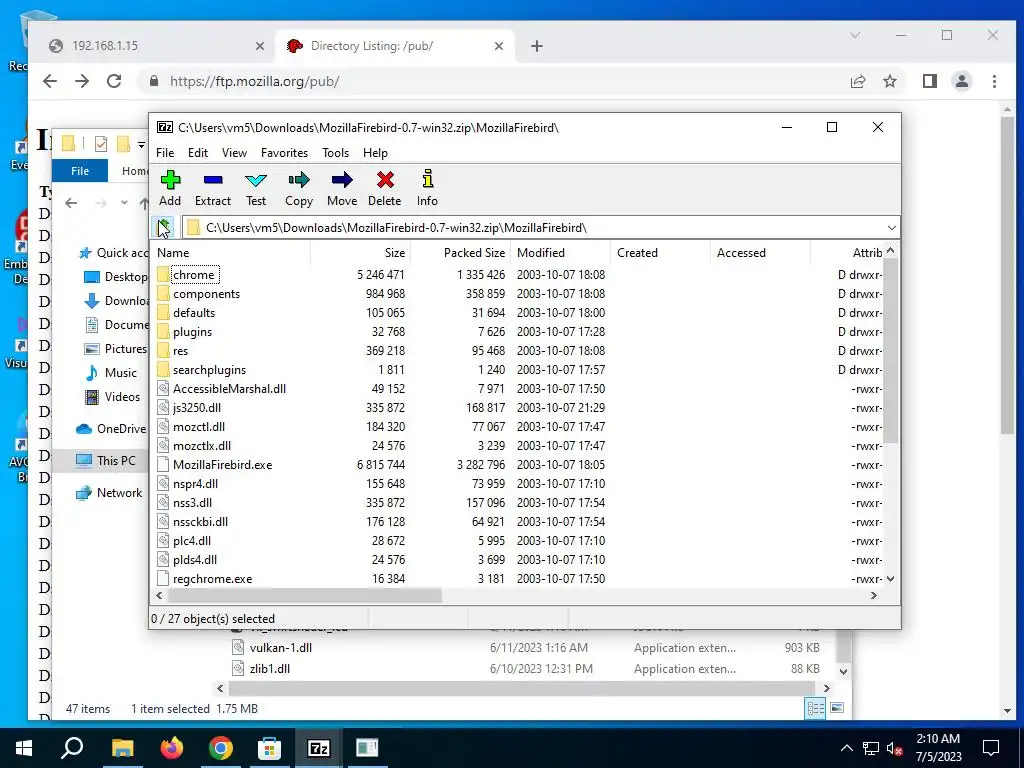
Task: Run the Test archive tool
Action: [255, 188]
